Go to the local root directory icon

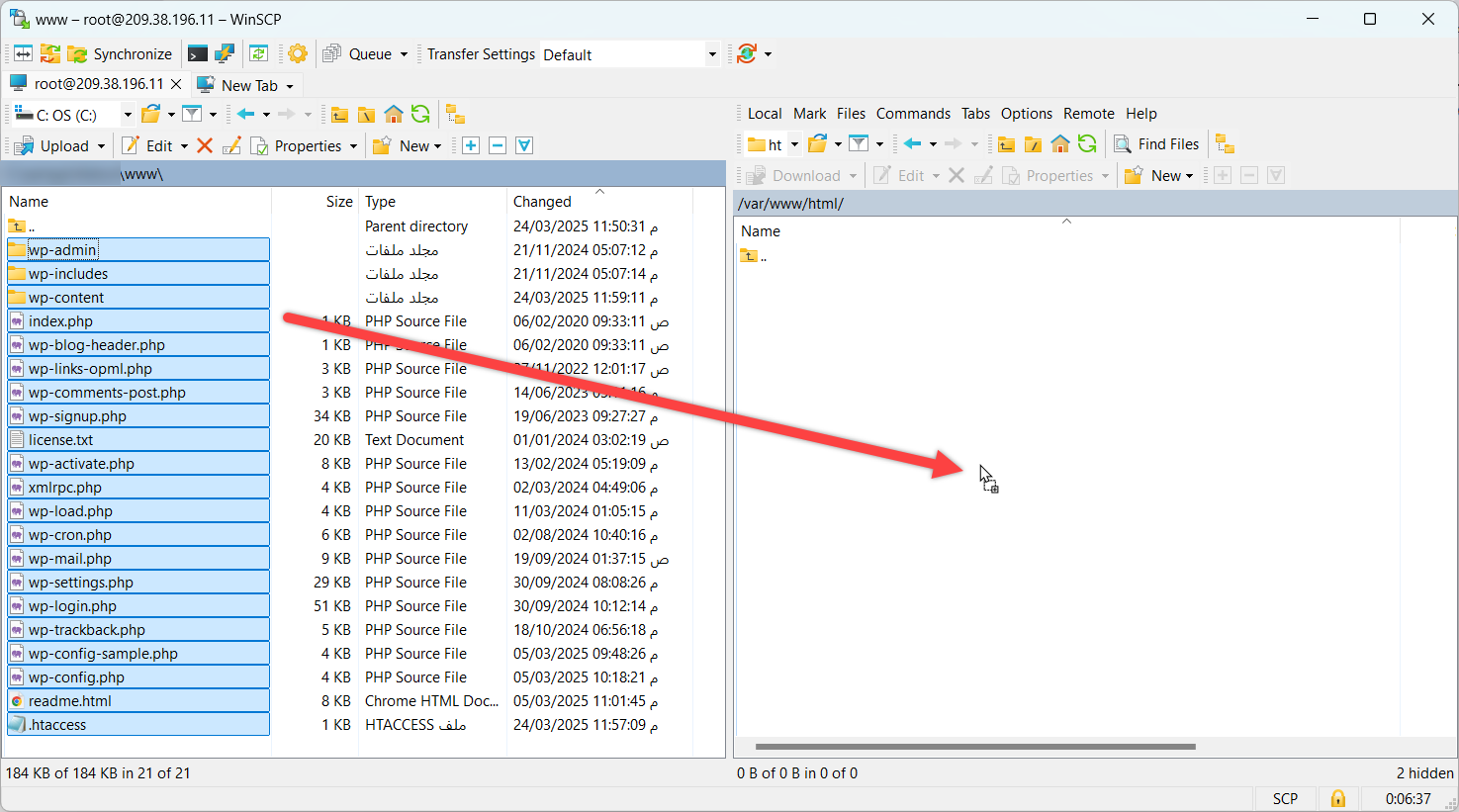point(366,115)
